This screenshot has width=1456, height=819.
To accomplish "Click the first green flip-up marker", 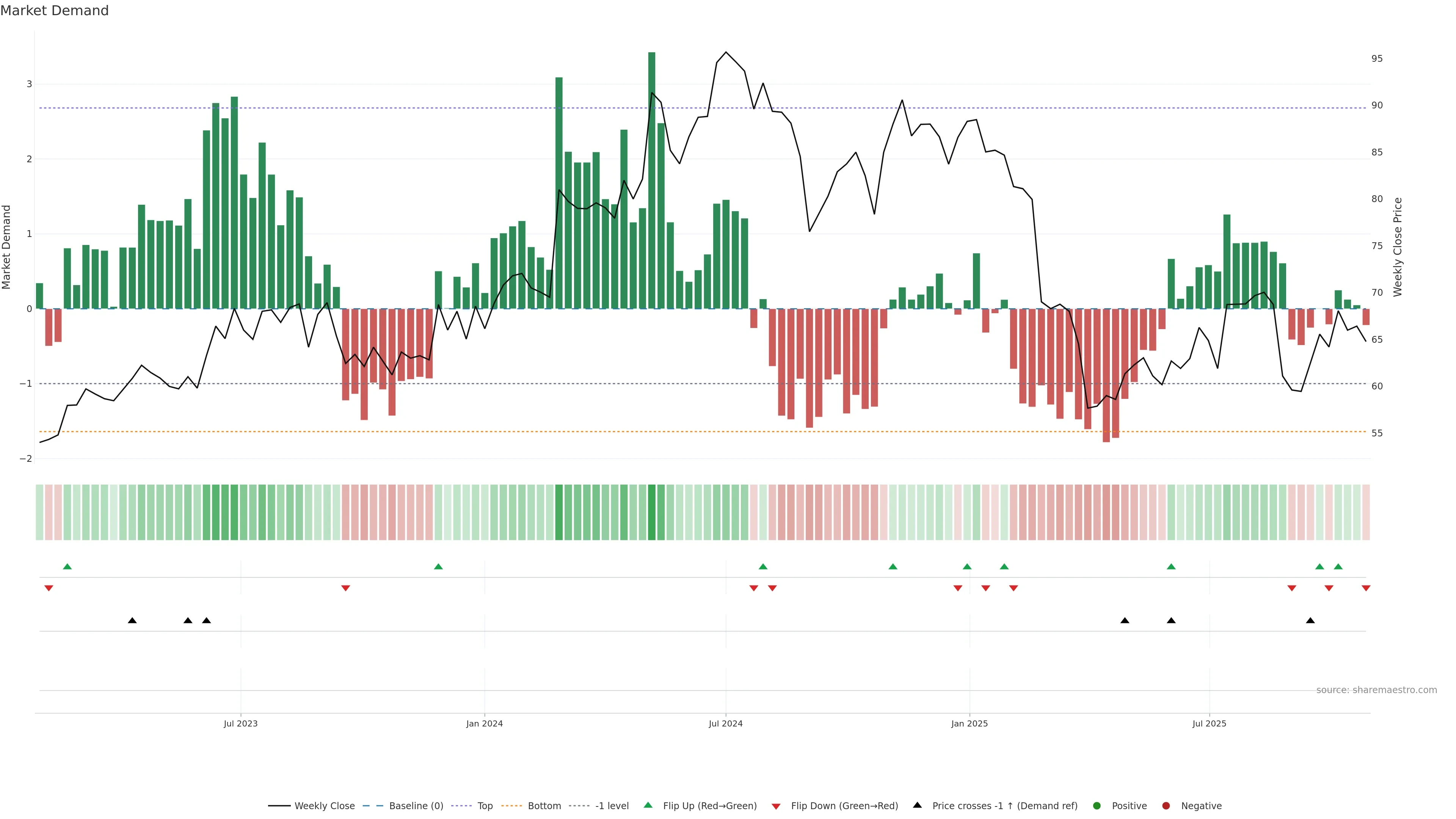I will tap(67, 567).
